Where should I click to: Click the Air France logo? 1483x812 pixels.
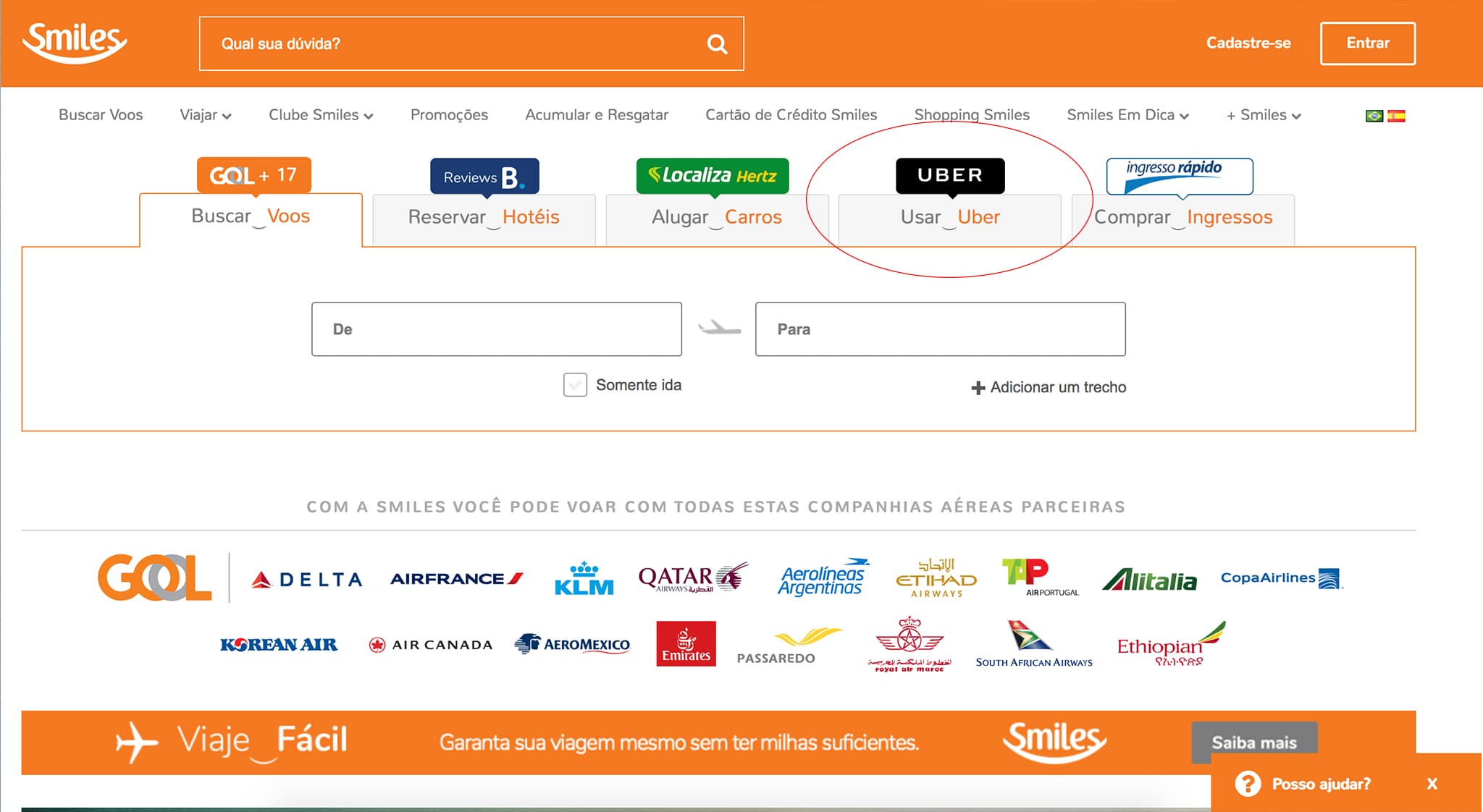pyautogui.click(x=456, y=578)
